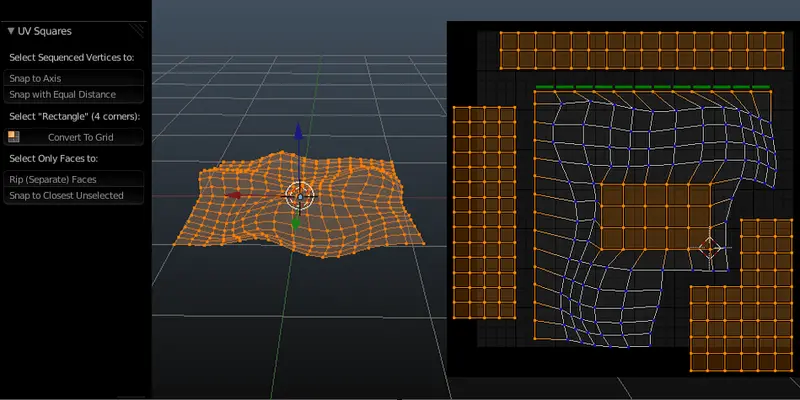Click the 3D cursor in the viewport
Viewport: 800px width, 400px height.
pyautogui.click(x=300, y=196)
